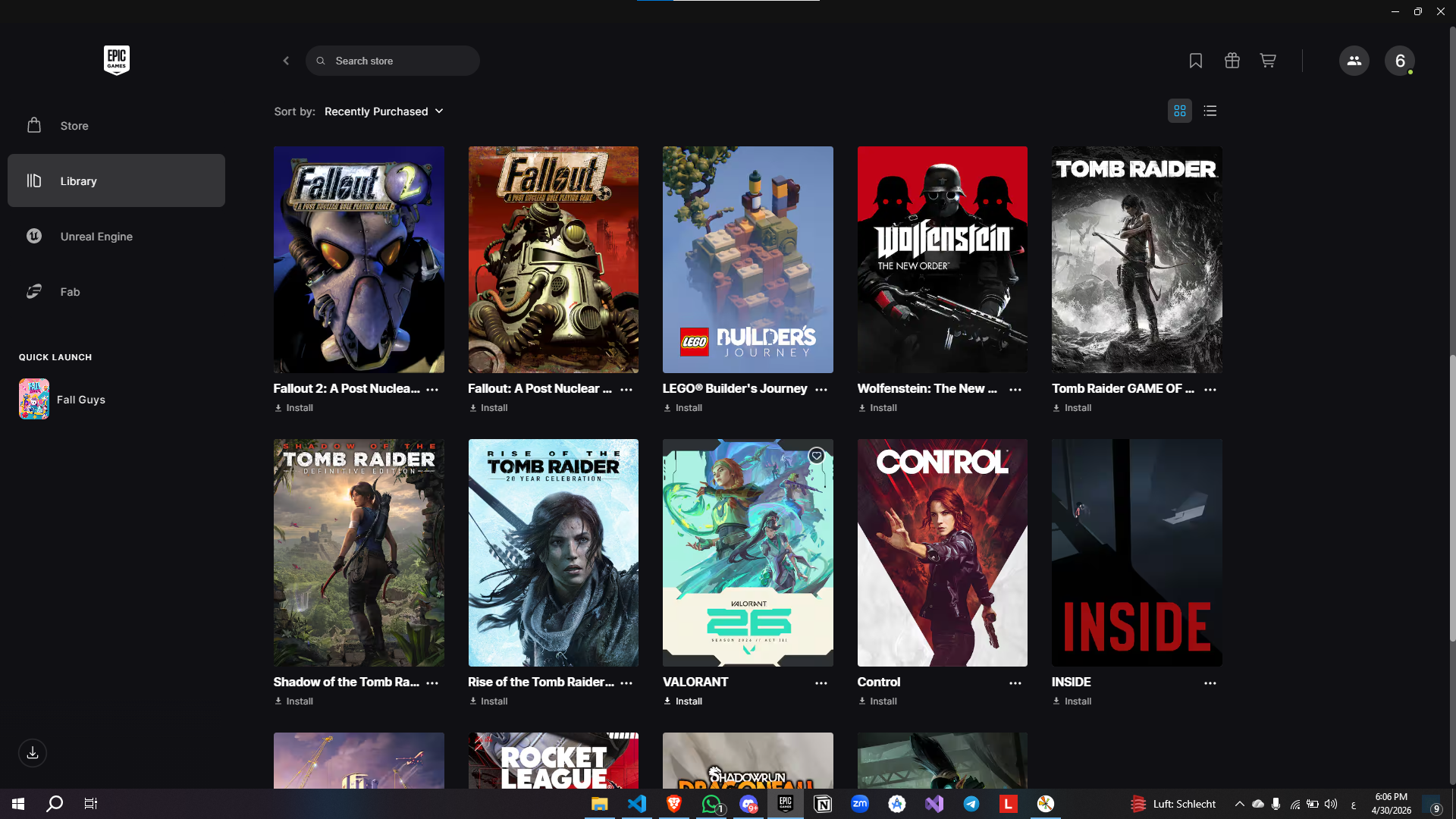Install Tomb Raider GAME OF
Image resolution: width=1456 pixels, height=819 pixels.
pyautogui.click(x=1072, y=408)
